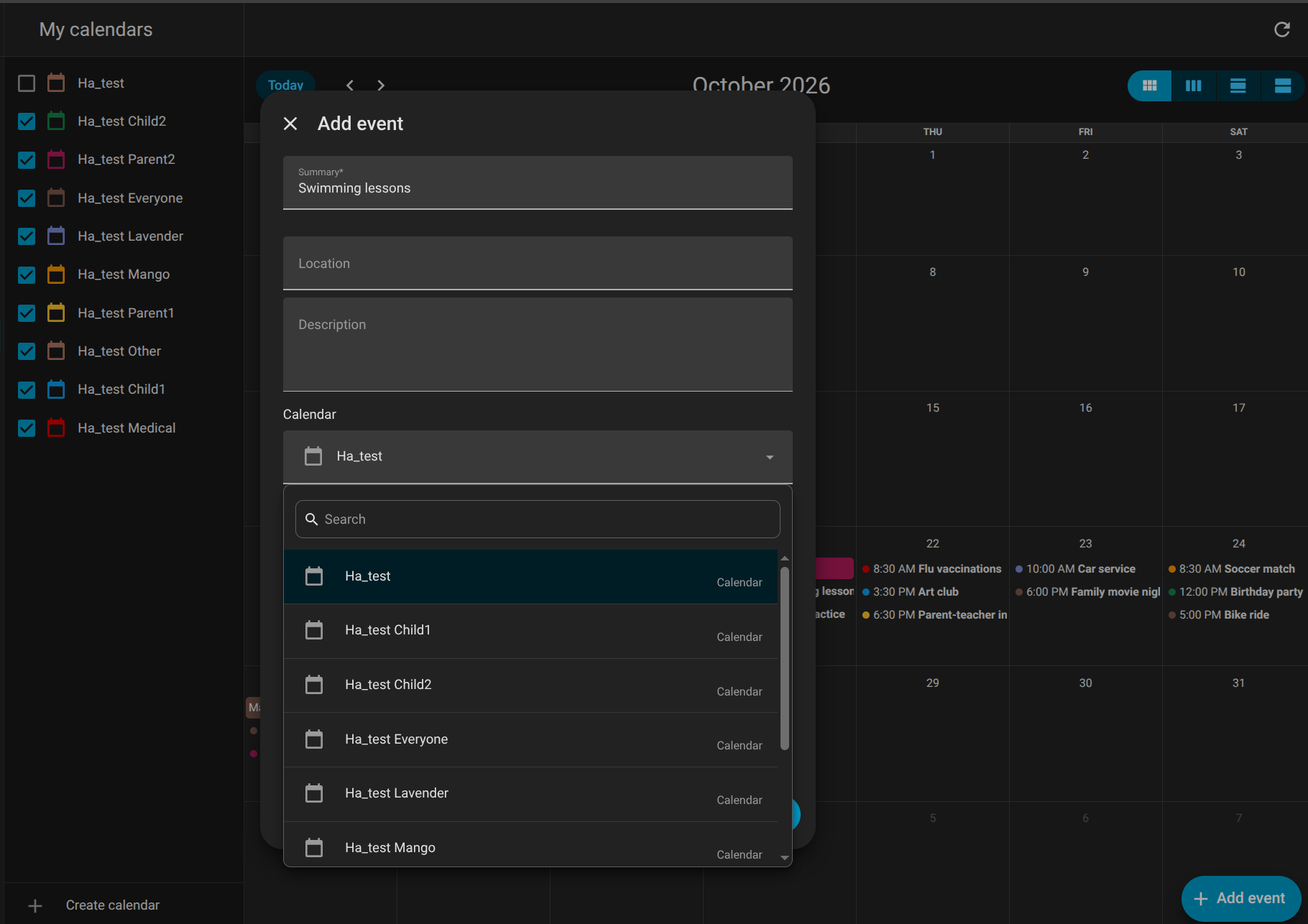Select Ha_test Lavender in dropdown list
Viewport: 1308px width, 924px height.
click(530, 794)
